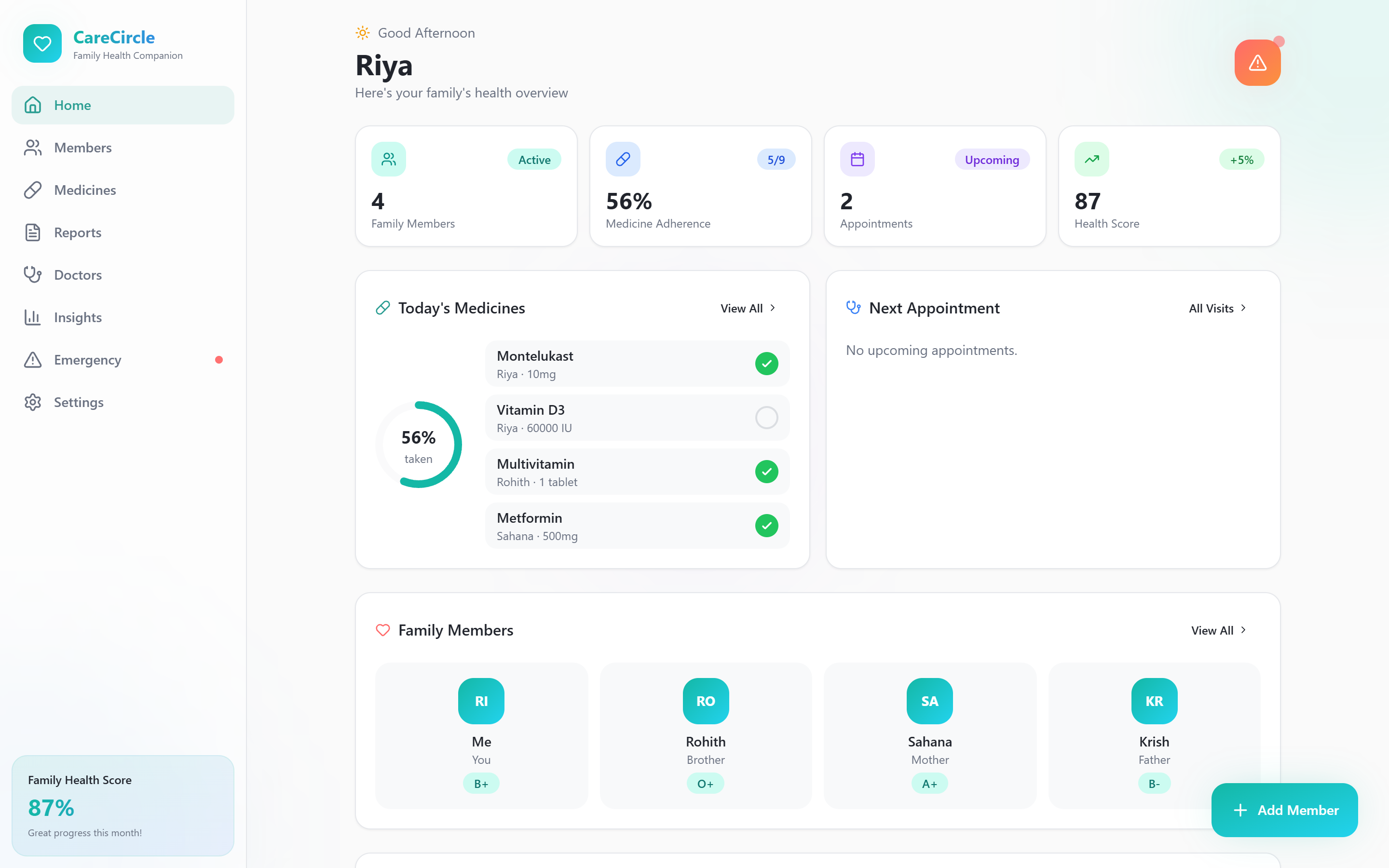Click the people icon on Family Members card
Screen dimensions: 1389x868
[x=389, y=159]
